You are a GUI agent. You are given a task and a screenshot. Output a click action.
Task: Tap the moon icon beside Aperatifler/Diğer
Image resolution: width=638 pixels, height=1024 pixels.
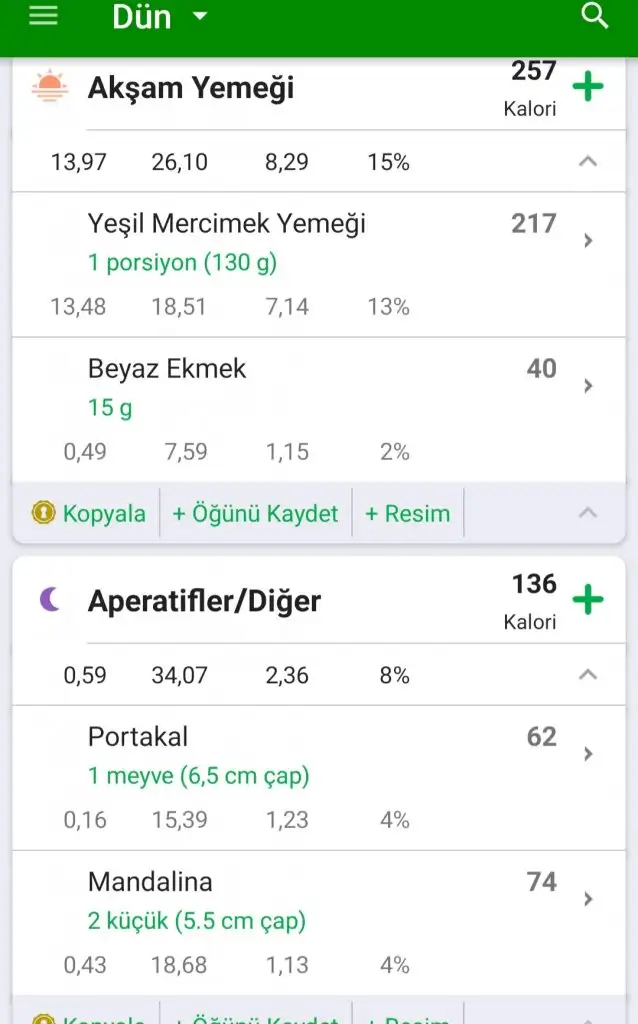[49, 600]
